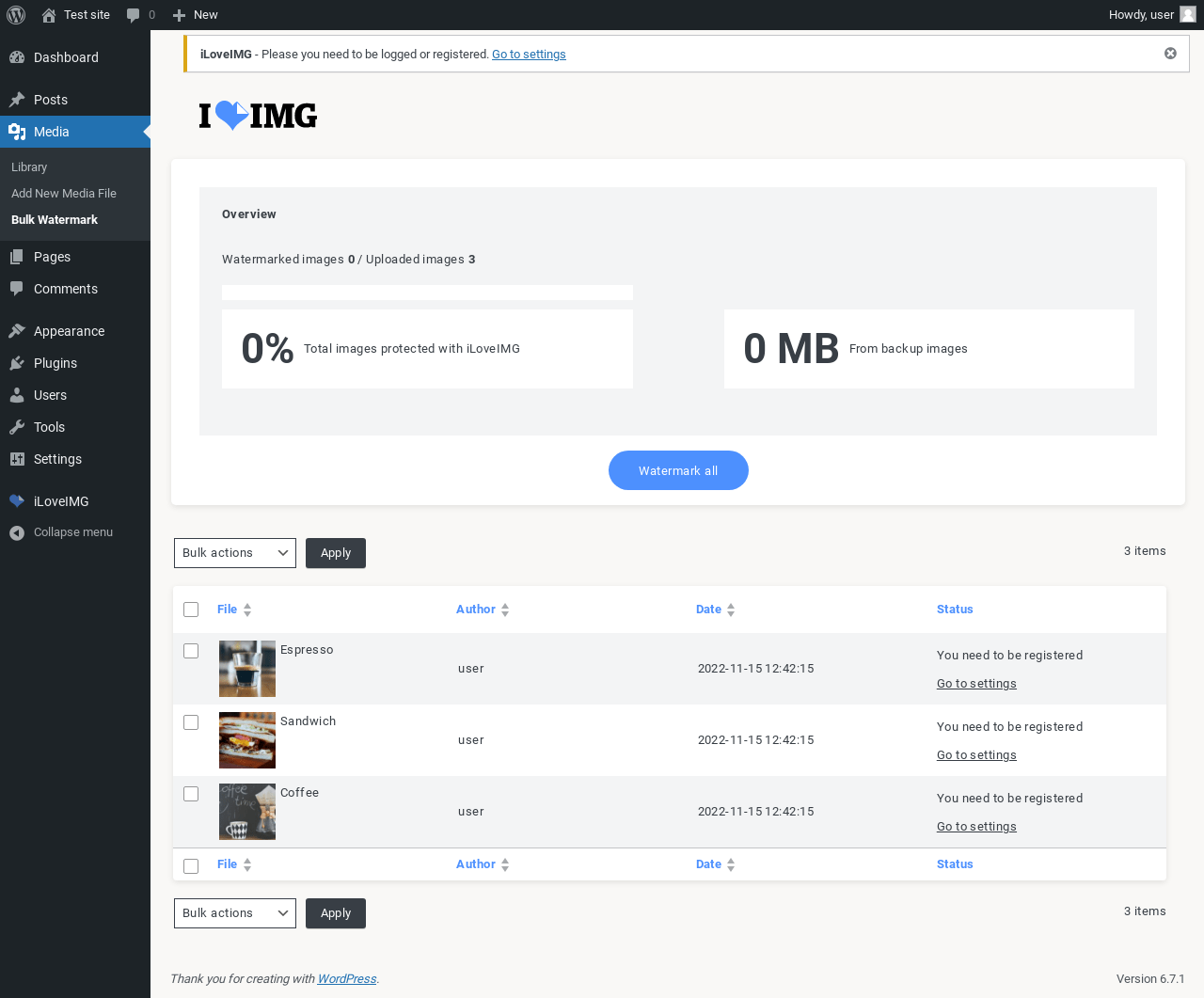This screenshot has width=1204, height=998.
Task: Click the Status column header
Action: pyautogui.click(x=955, y=610)
